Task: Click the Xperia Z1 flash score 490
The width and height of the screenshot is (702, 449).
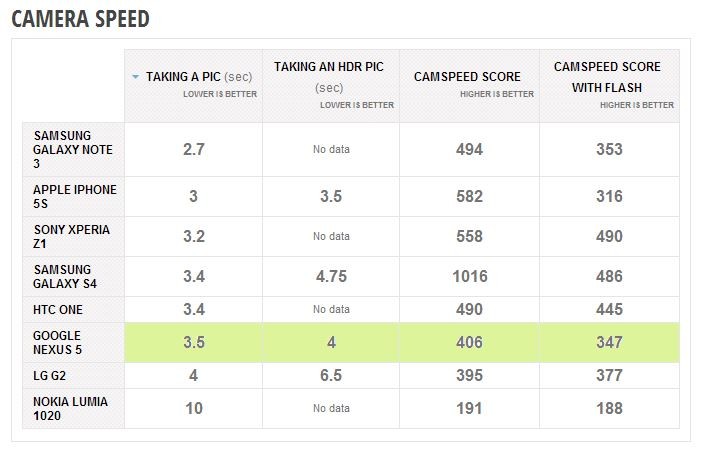Action: [x=609, y=236]
